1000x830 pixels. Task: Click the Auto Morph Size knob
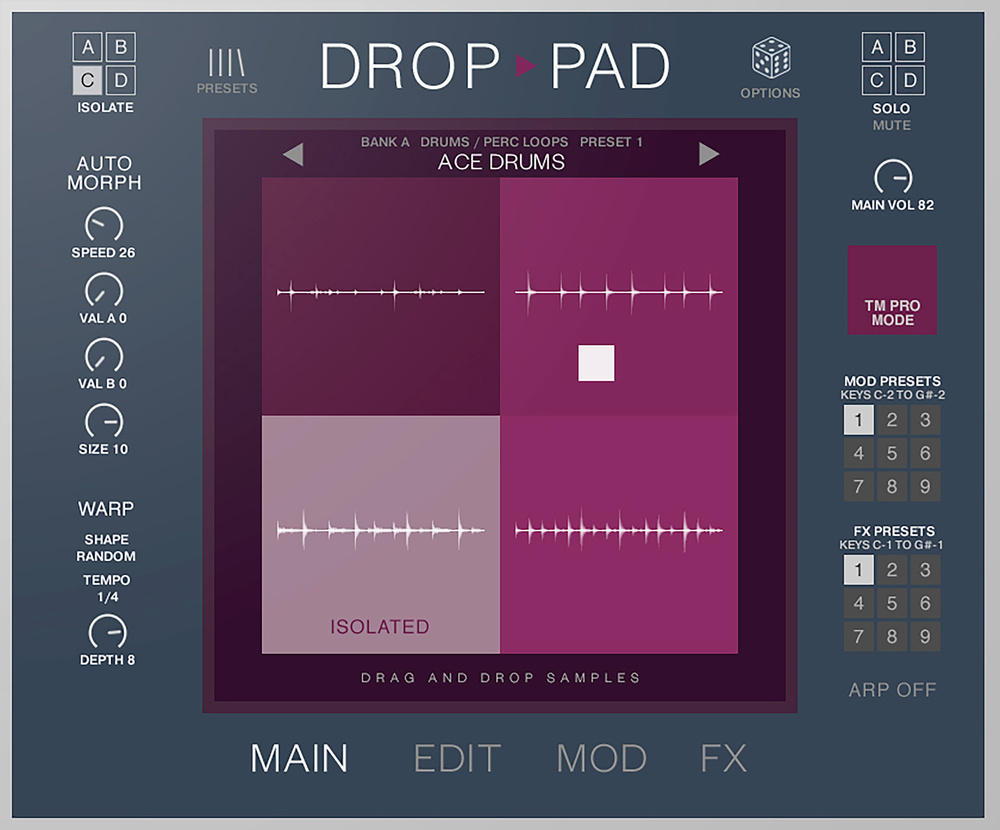click(x=104, y=420)
